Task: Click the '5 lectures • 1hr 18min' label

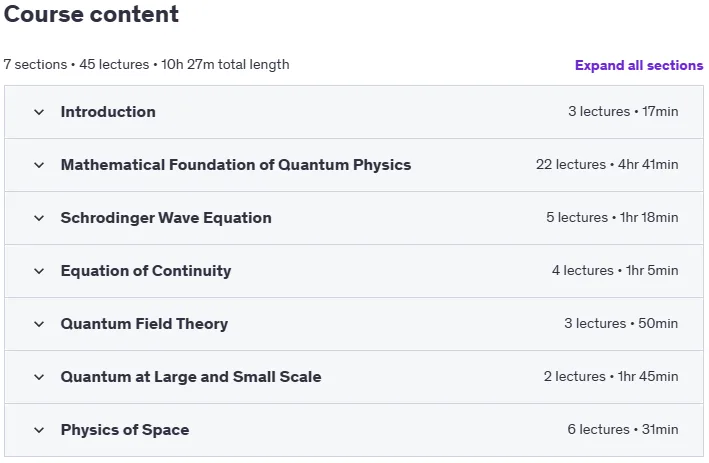Action: pos(612,217)
